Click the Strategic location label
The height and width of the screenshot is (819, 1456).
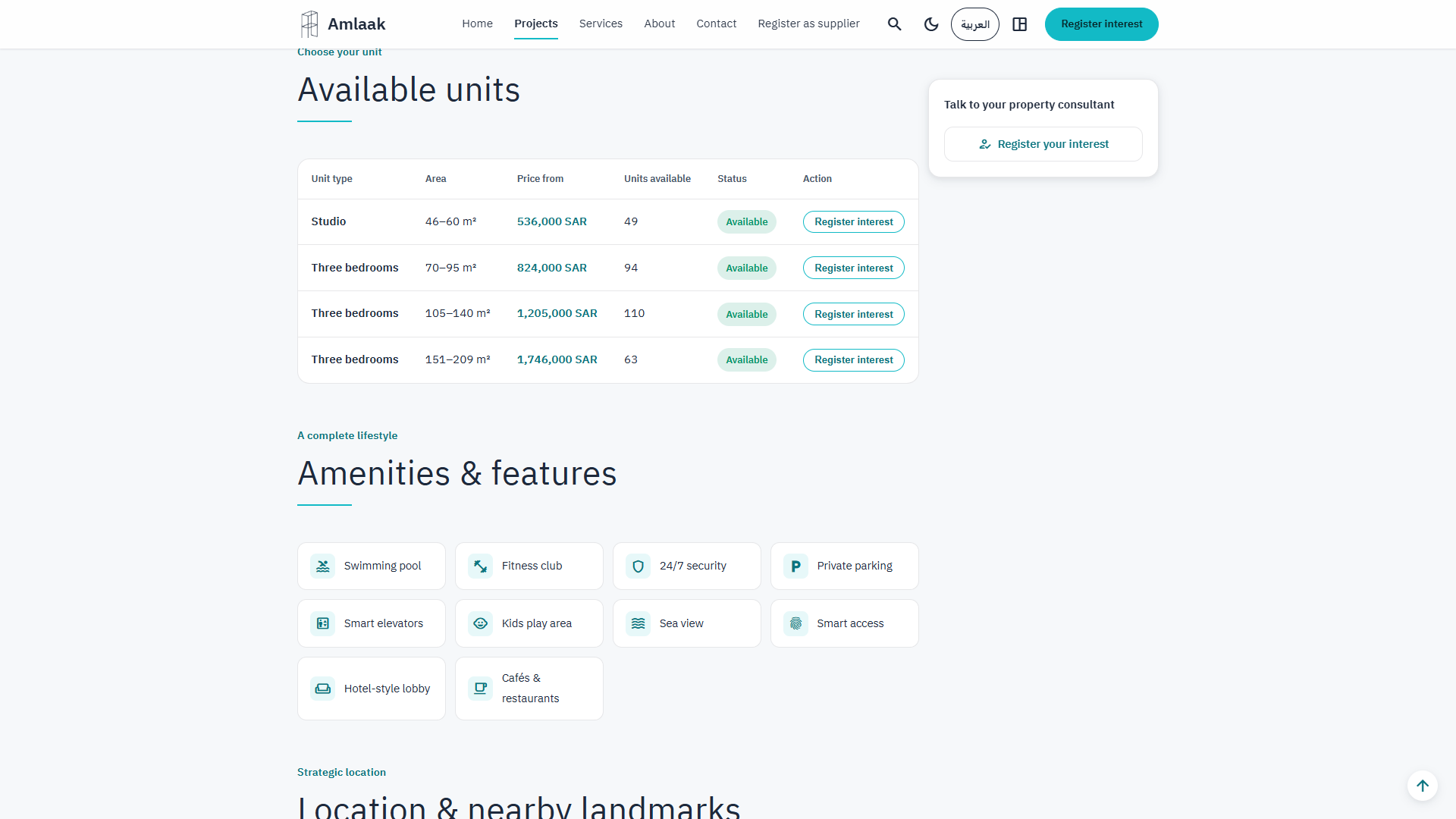coord(341,772)
